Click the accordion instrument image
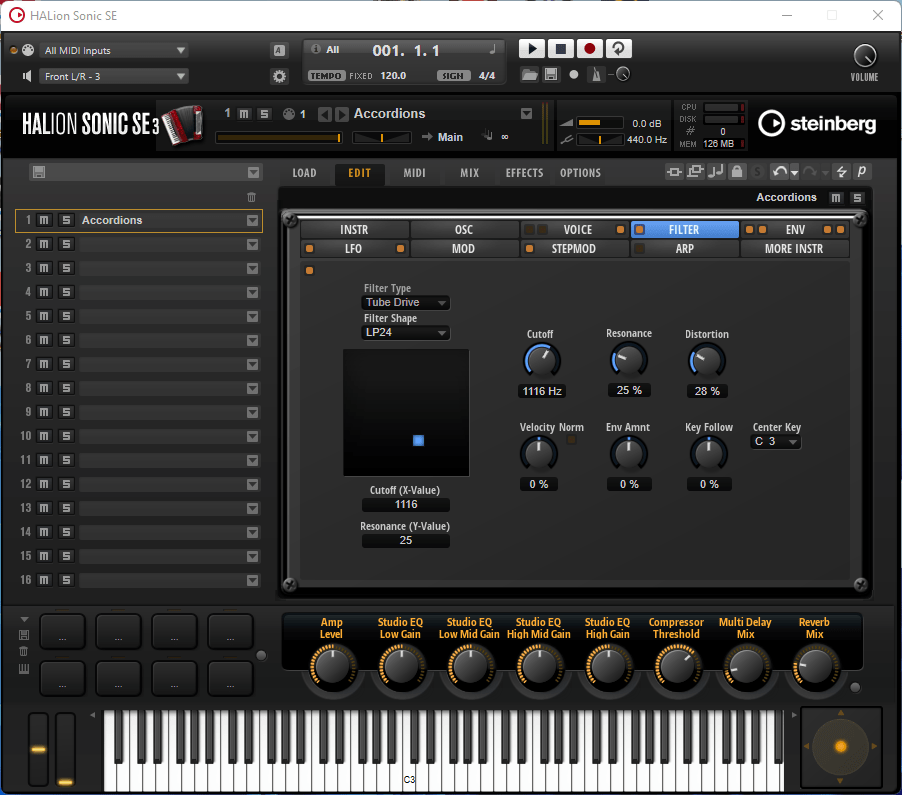The width and height of the screenshot is (902, 795). [183, 125]
